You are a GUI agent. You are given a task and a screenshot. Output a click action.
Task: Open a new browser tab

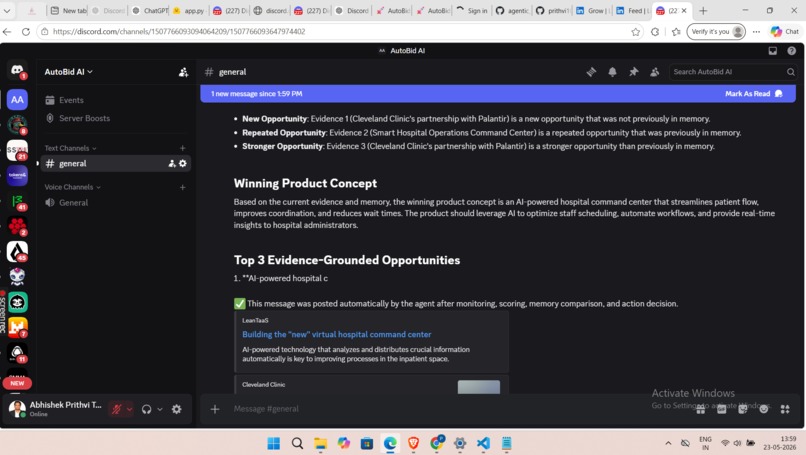tap(703, 10)
